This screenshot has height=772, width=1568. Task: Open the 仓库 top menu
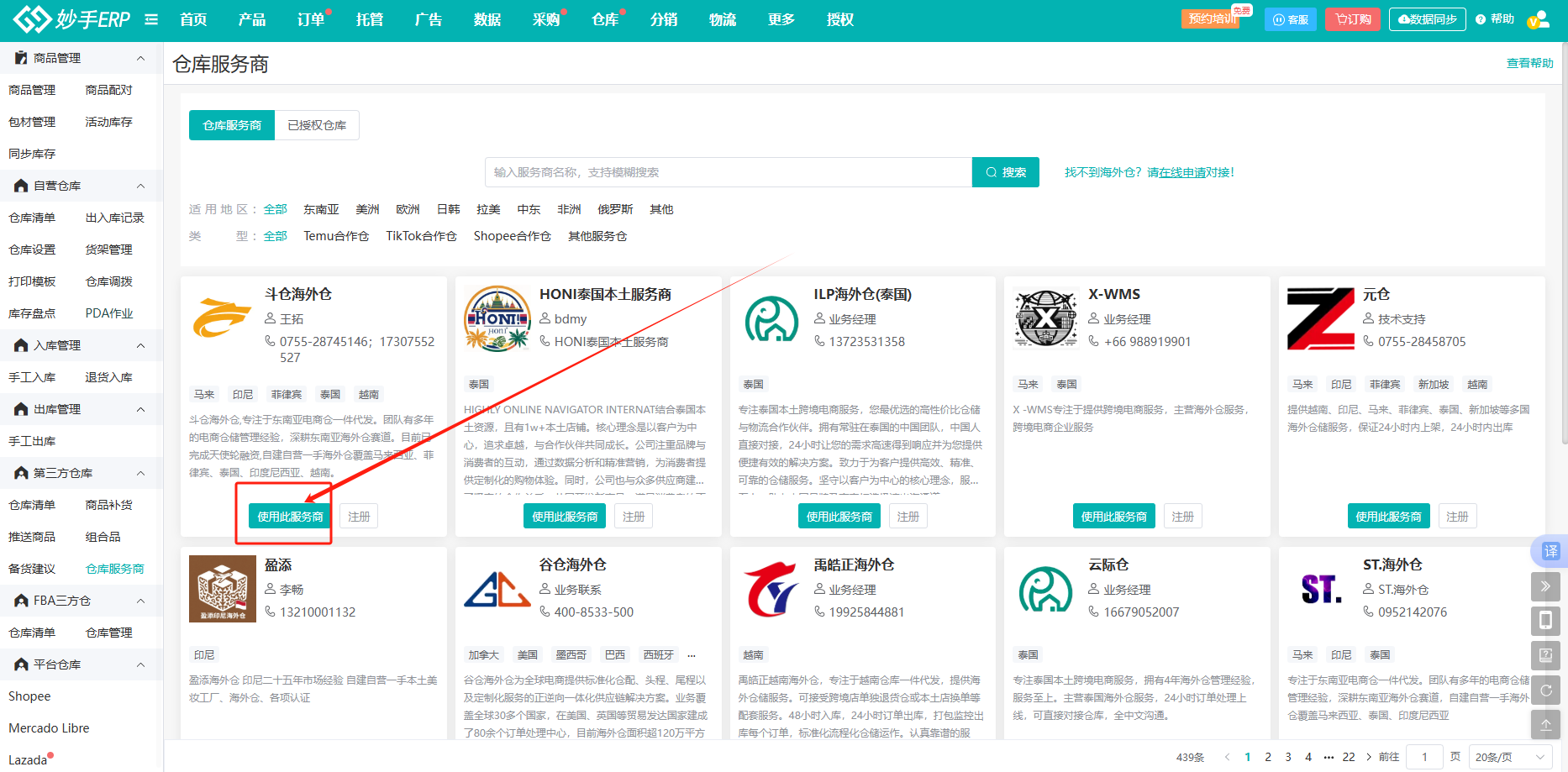(x=605, y=19)
